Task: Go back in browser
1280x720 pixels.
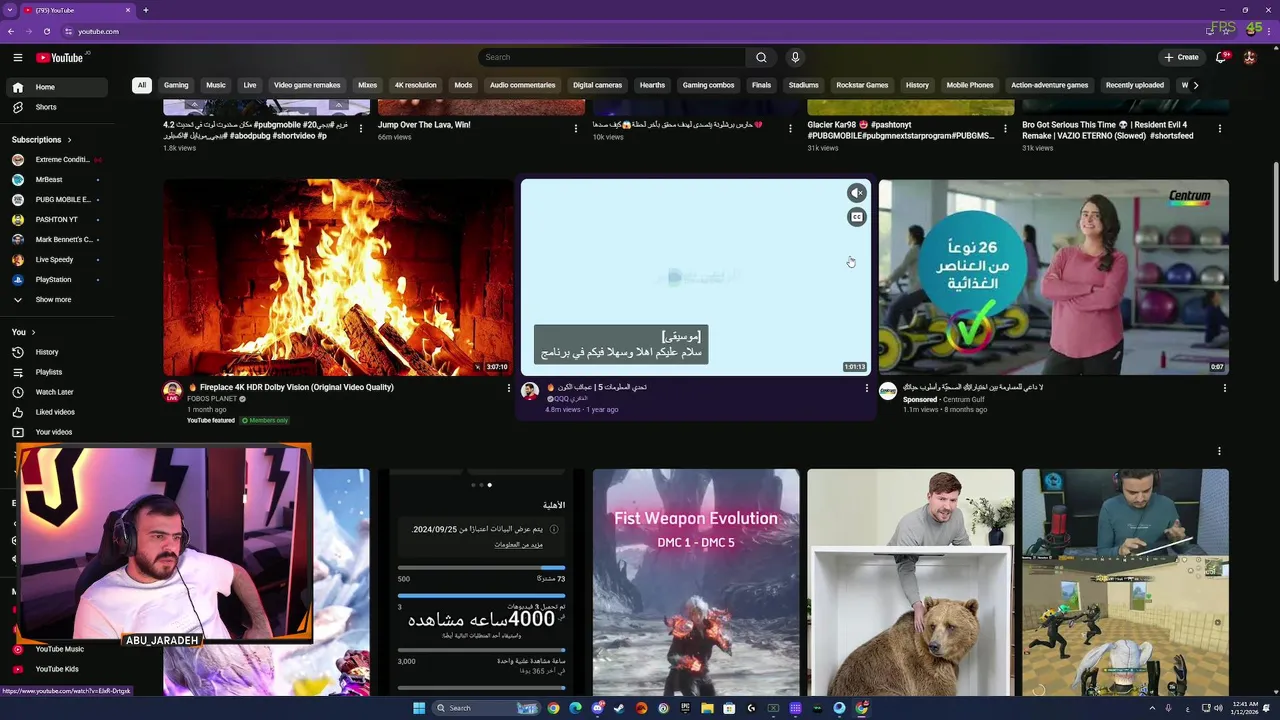Action: 11,31
